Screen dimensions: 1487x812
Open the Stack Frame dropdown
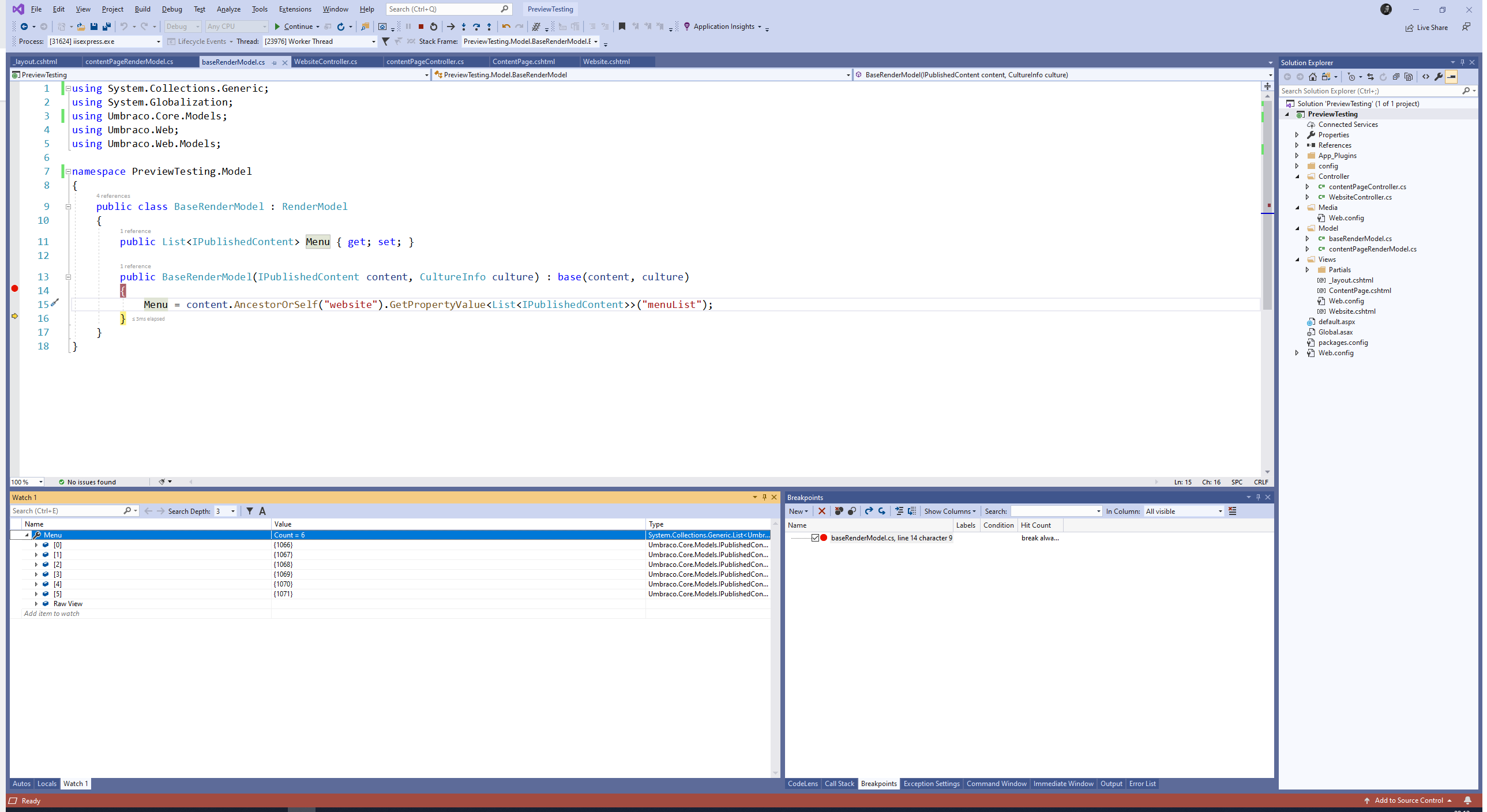pos(530,42)
